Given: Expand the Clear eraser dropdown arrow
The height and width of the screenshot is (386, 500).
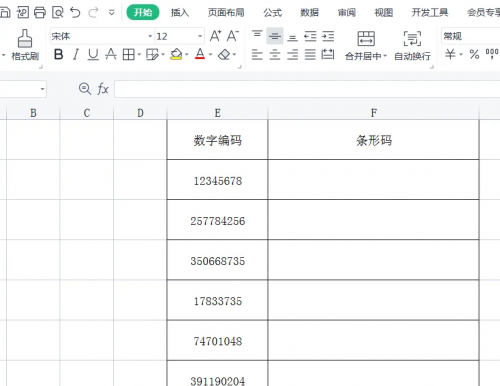Looking at the screenshot, I should pyautogui.click(x=235, y=54).
